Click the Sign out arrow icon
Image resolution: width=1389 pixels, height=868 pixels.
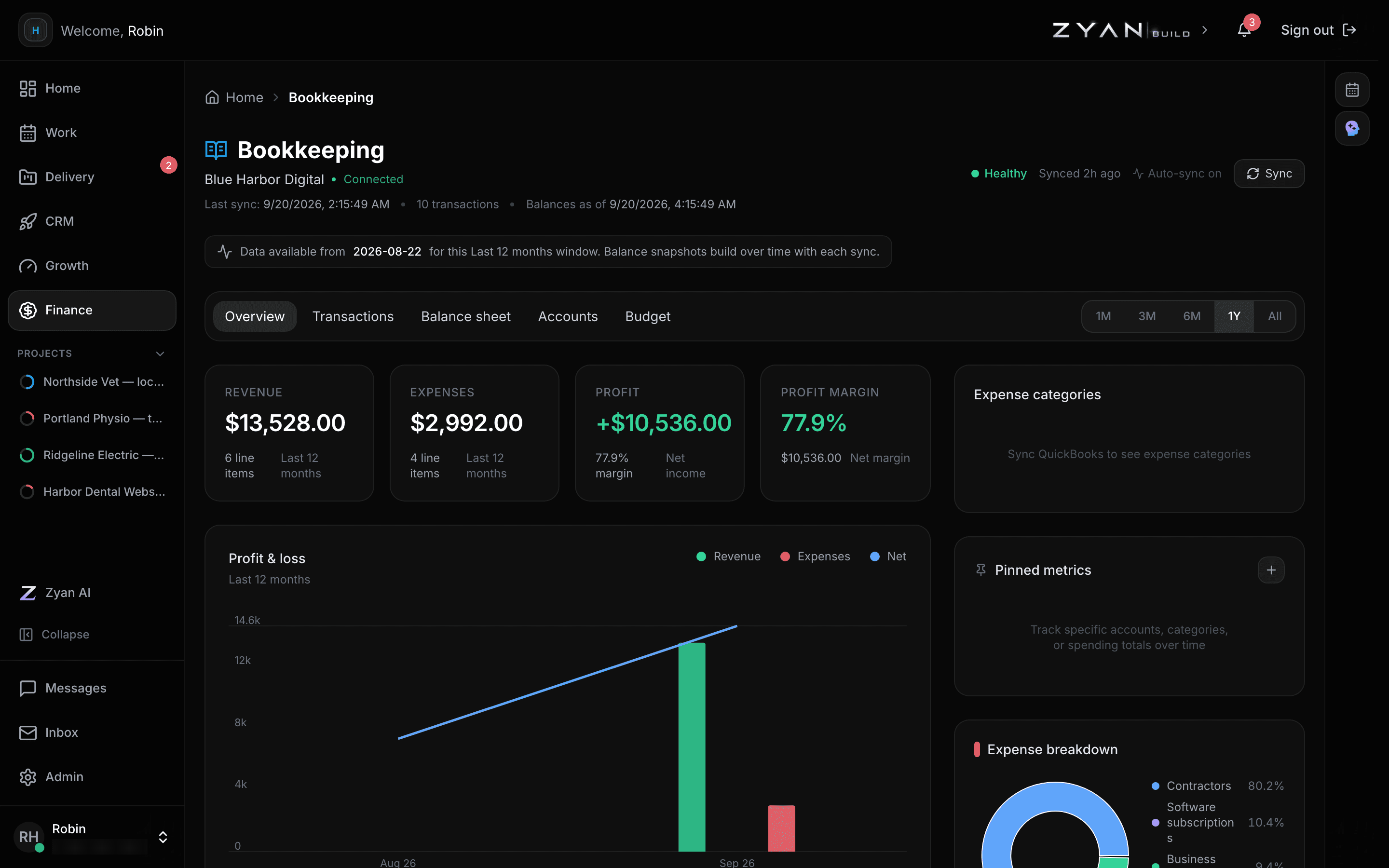point(1349,30)
